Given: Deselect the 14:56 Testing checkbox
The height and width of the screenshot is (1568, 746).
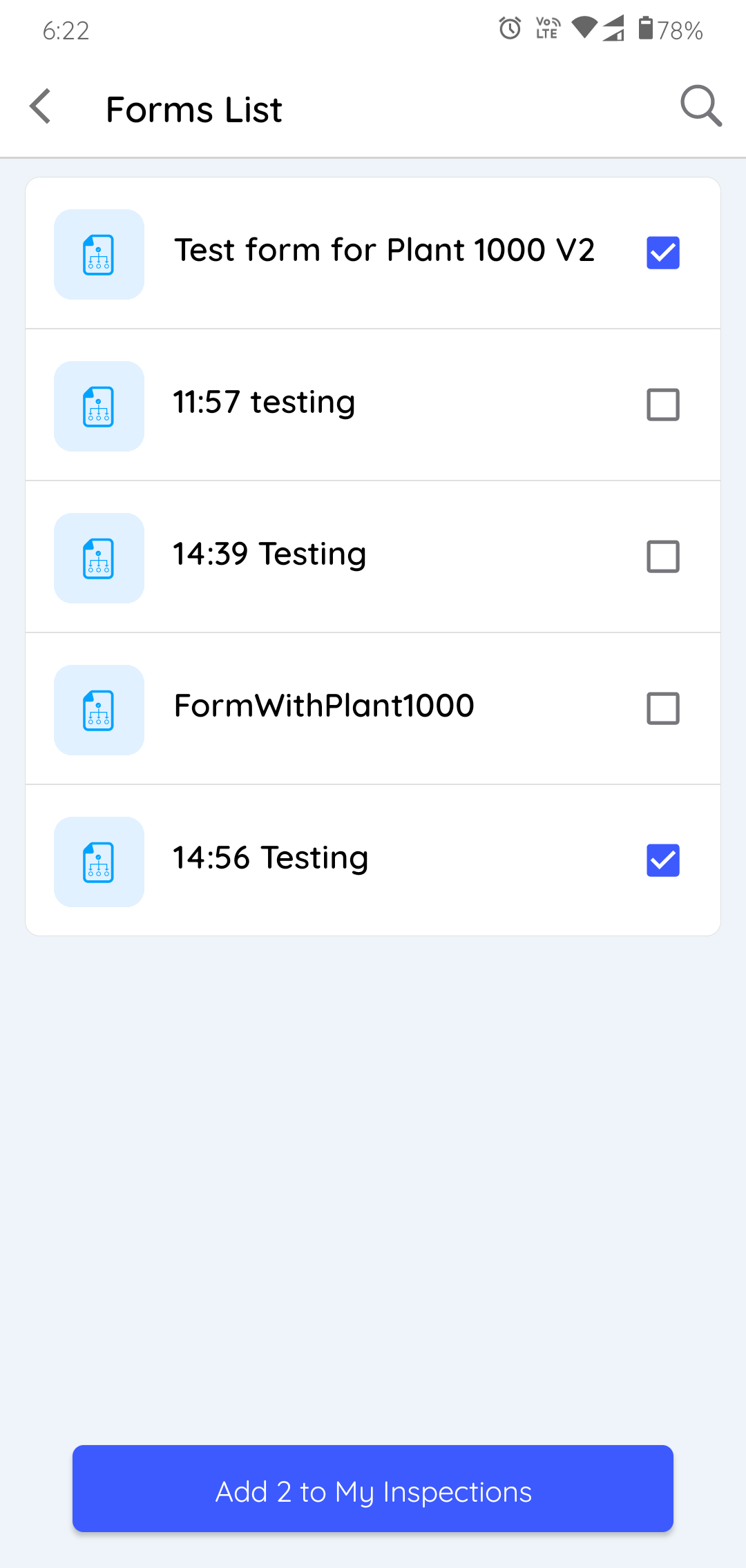Looking at the screenshot, I should (x=662, y=860).
